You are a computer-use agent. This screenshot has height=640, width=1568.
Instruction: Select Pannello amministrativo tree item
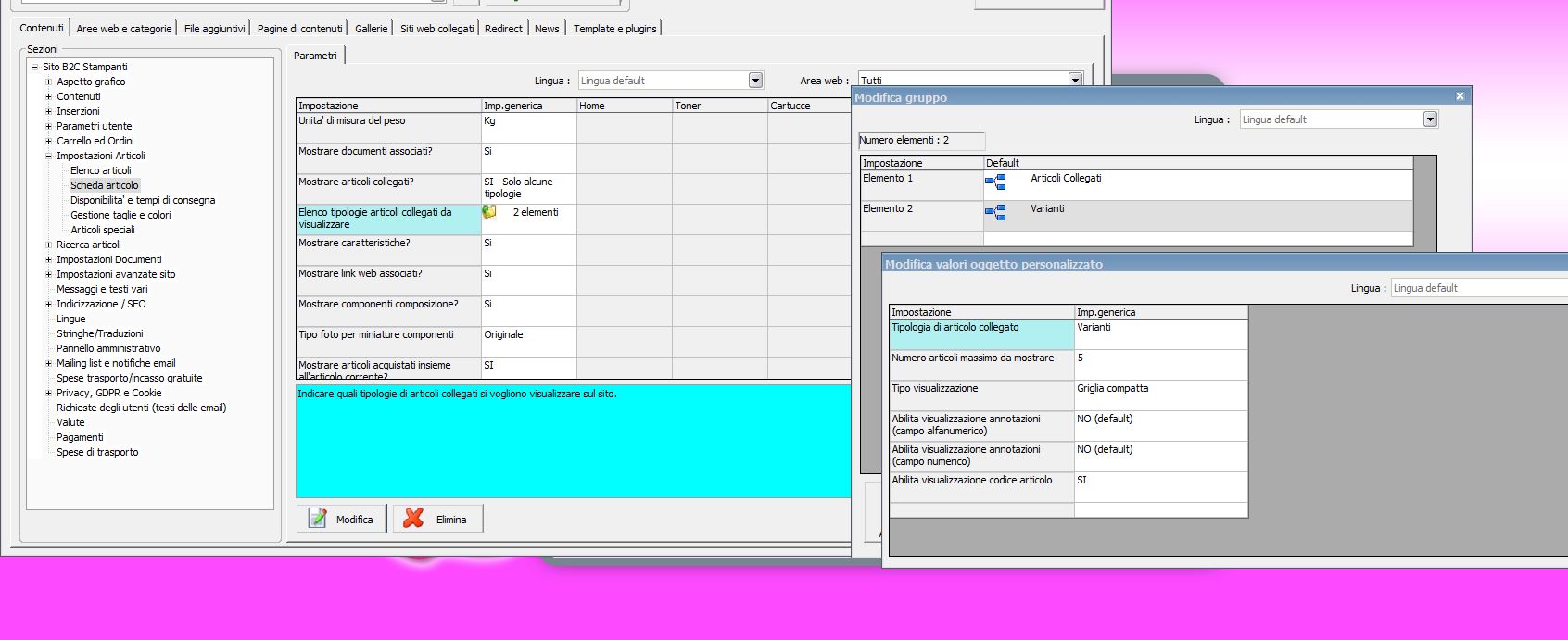(x=108, y=348)
